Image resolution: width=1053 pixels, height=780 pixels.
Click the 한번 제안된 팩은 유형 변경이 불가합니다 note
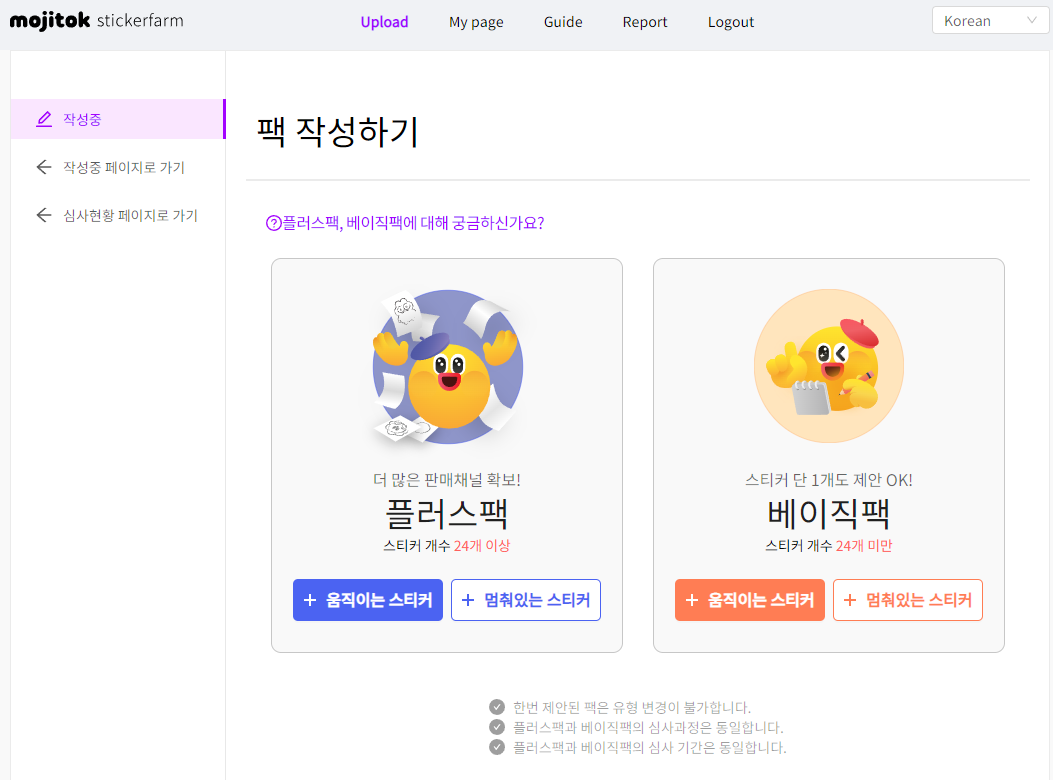[632, 707]
